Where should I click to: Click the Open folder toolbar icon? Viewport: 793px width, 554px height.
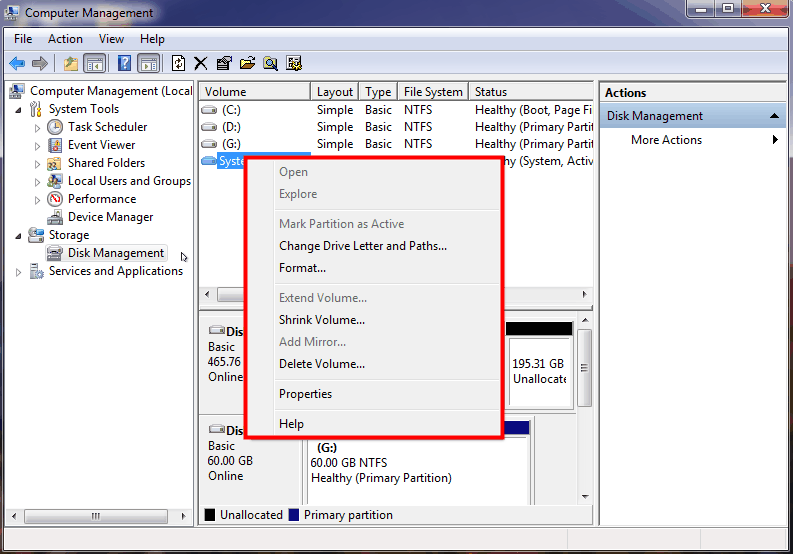247,63
